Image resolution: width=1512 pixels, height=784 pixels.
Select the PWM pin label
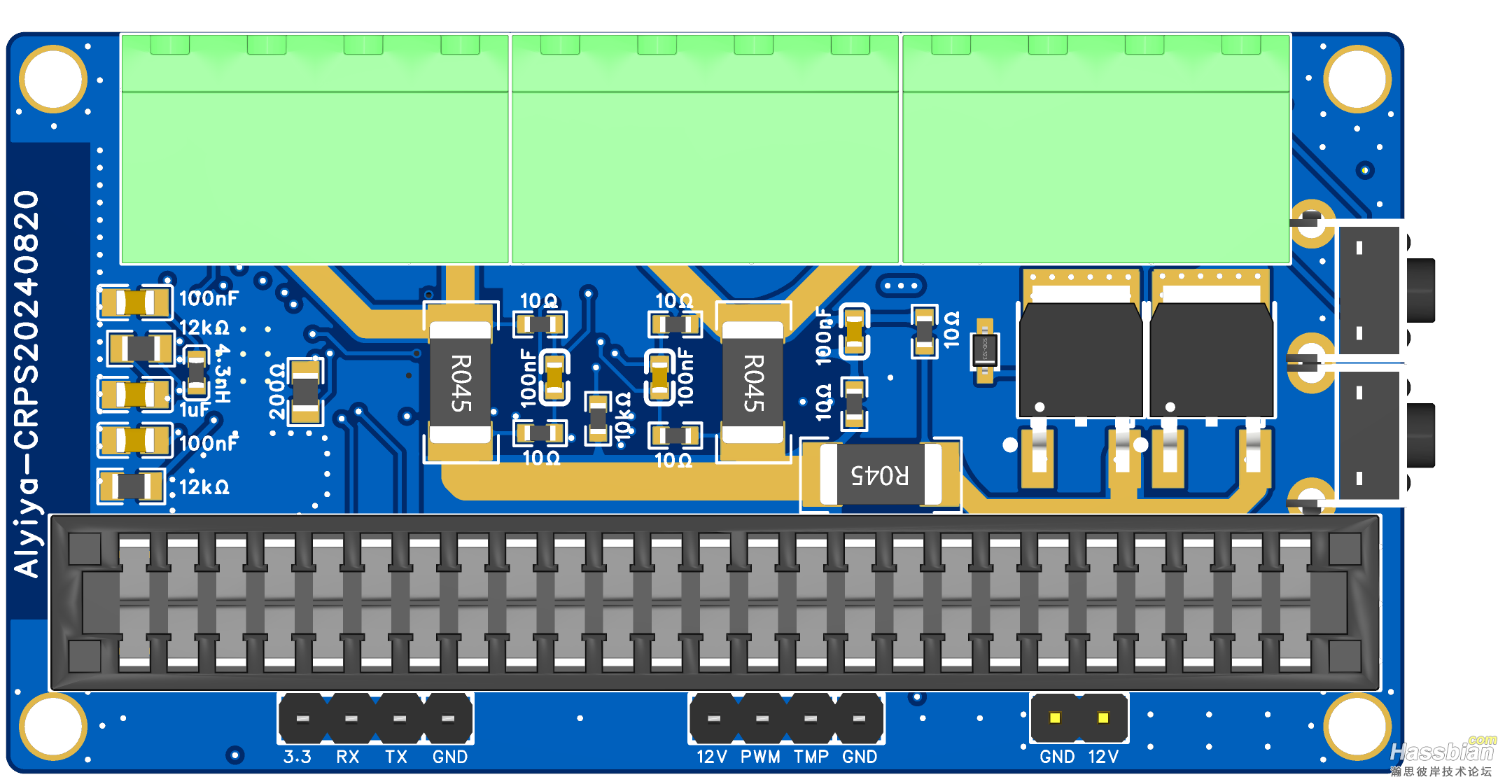point(760,757)
